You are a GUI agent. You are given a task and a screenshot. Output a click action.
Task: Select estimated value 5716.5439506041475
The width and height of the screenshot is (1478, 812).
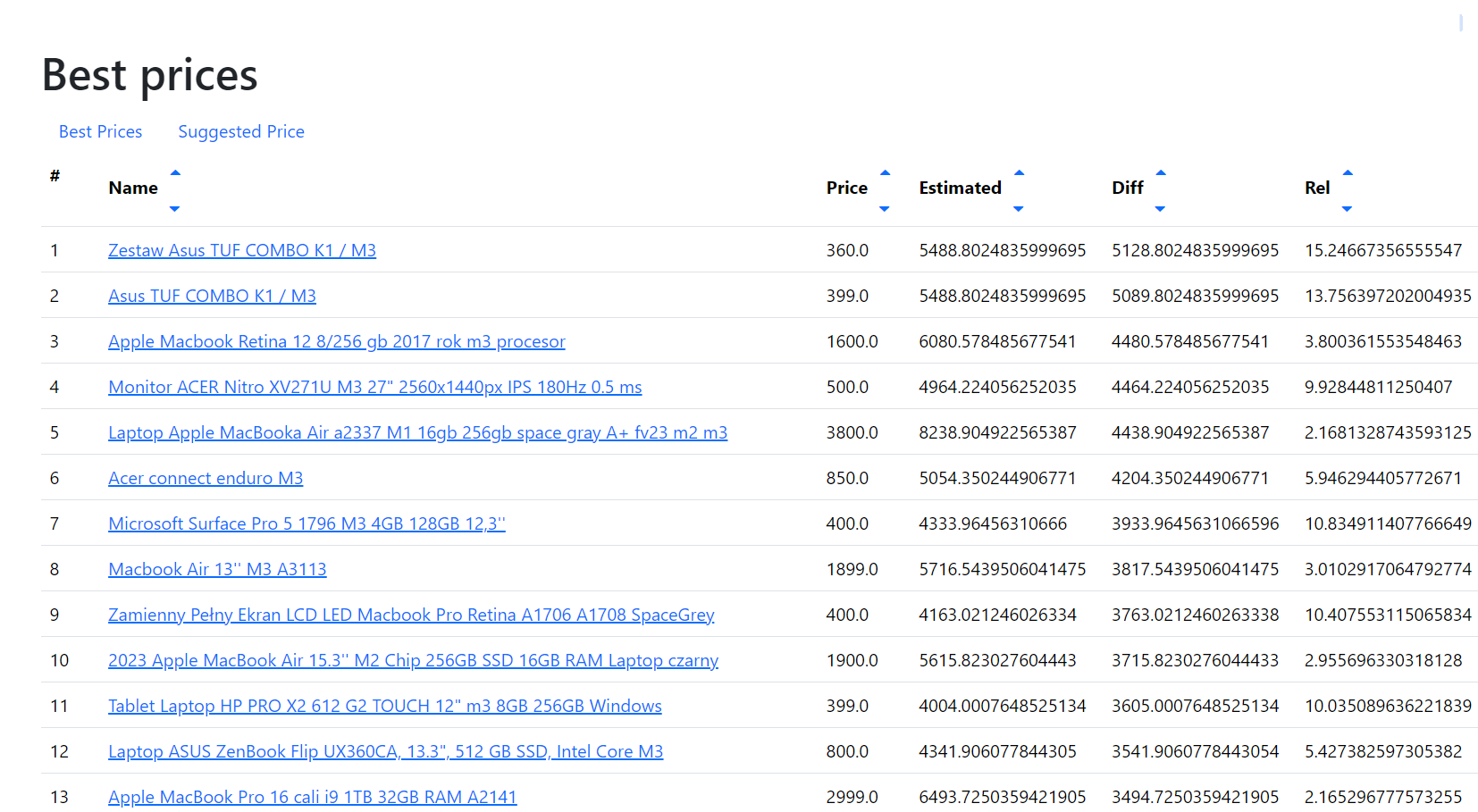(1003, 569)
